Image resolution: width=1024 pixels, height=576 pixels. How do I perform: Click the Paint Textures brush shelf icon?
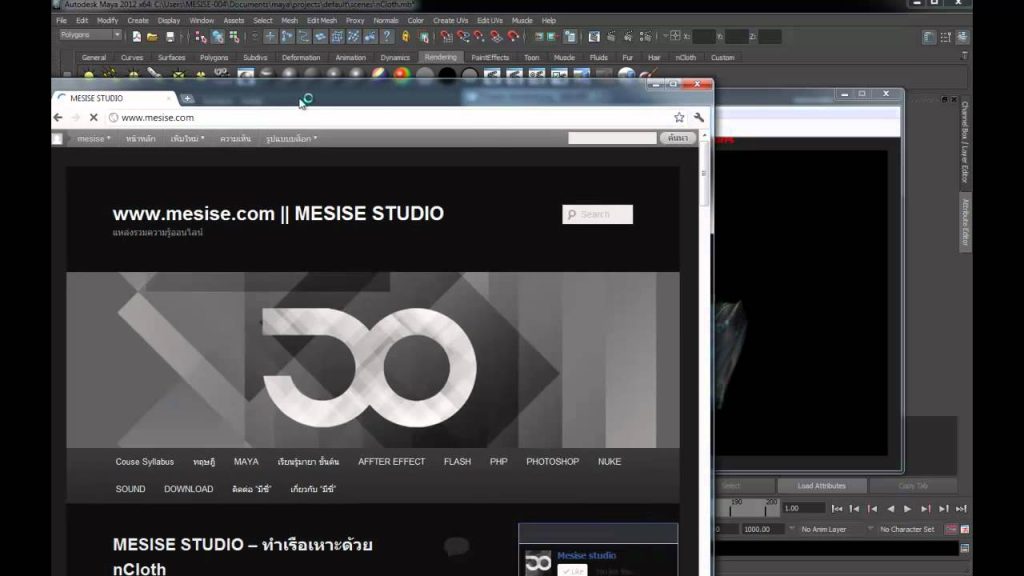(647, 74)
